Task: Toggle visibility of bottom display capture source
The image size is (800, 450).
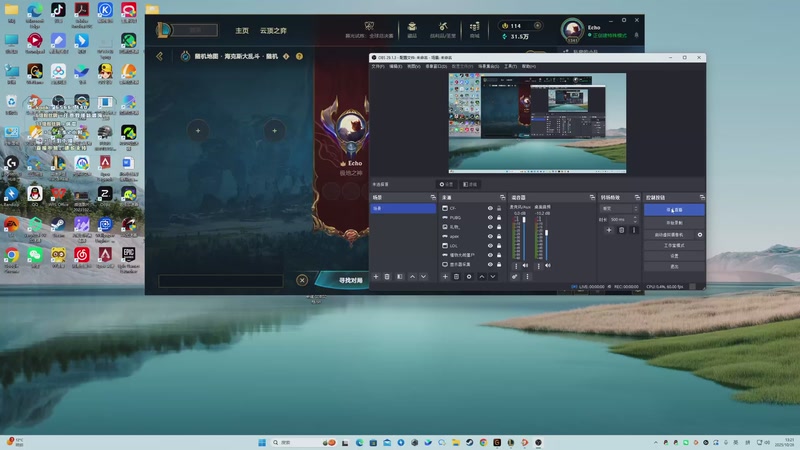Action: pyautogui.click(x=490, y=264)
